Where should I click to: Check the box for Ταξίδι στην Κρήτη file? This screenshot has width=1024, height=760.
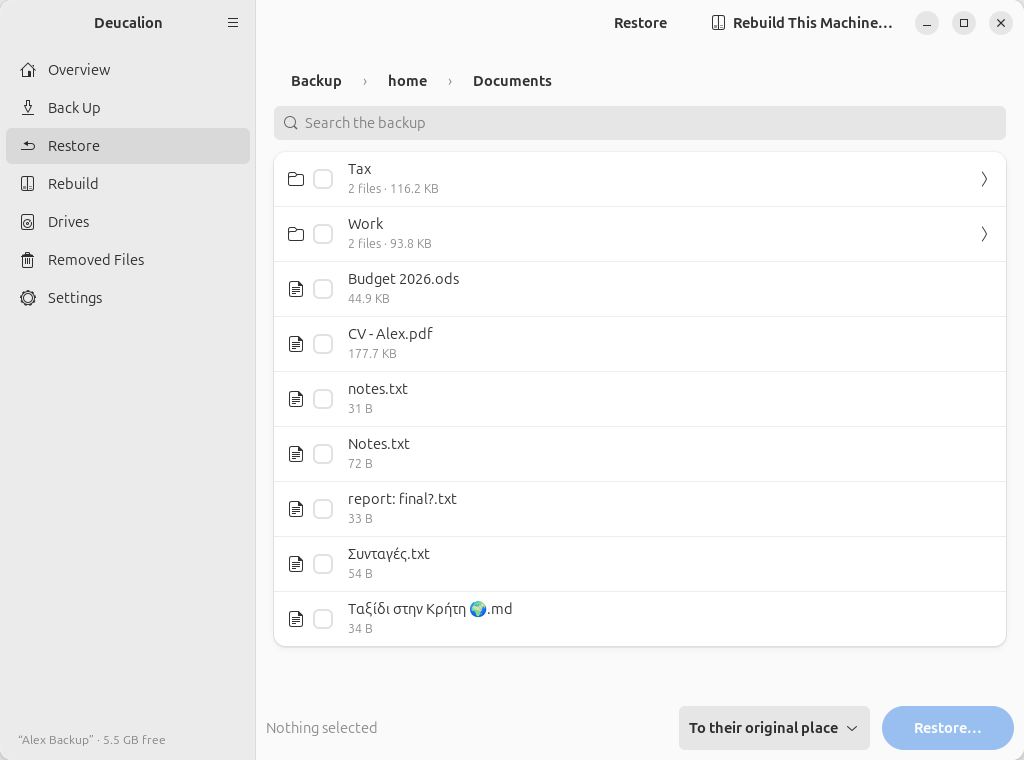tap(323, 618)
